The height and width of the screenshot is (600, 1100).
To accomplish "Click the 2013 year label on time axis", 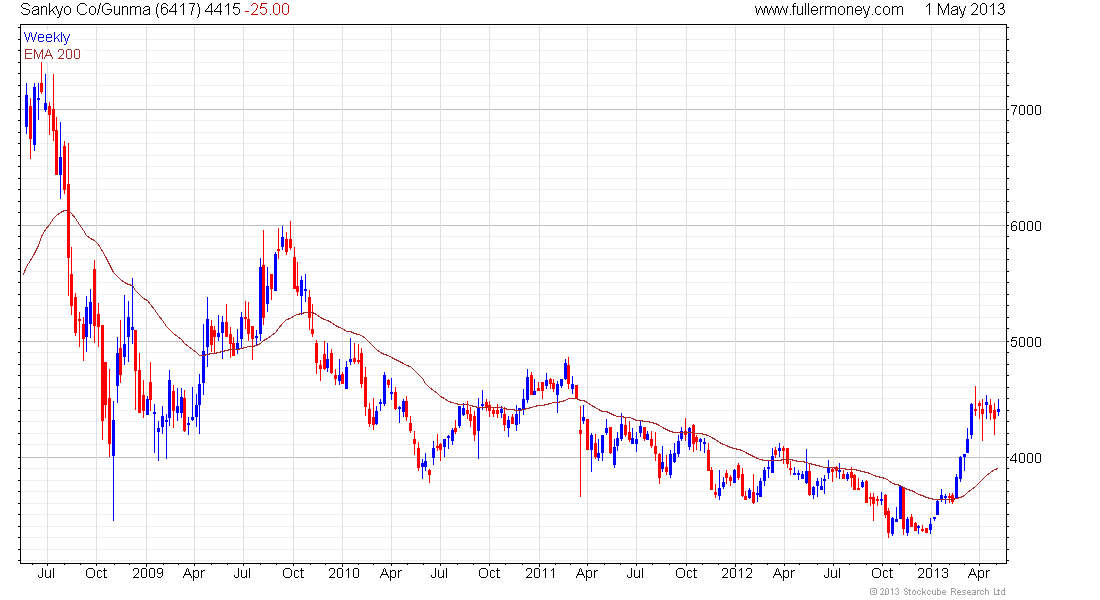I will pyautogui.click(x=932, y=573).
